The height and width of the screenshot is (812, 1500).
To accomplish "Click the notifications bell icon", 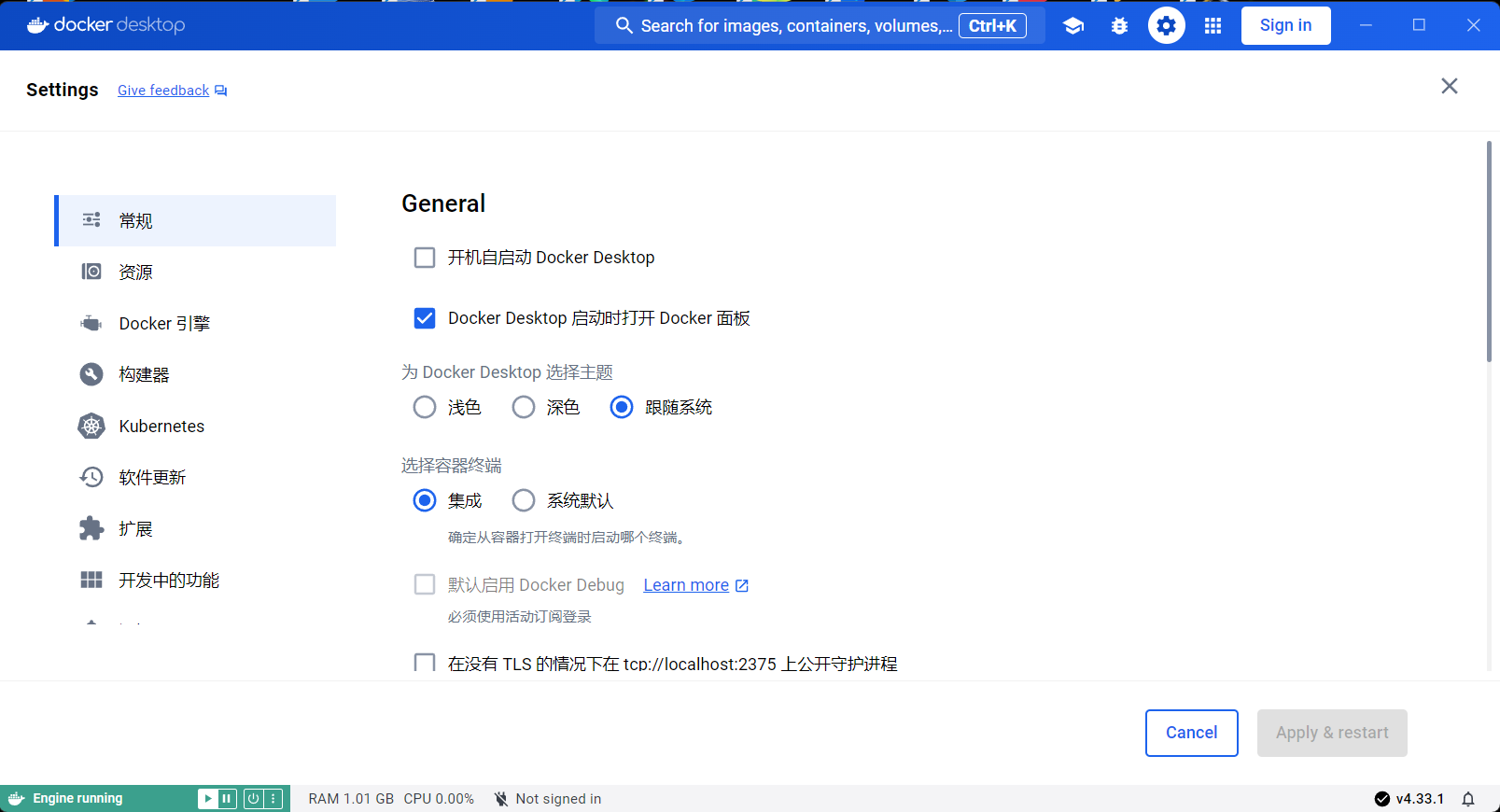I will point(1468,799).
